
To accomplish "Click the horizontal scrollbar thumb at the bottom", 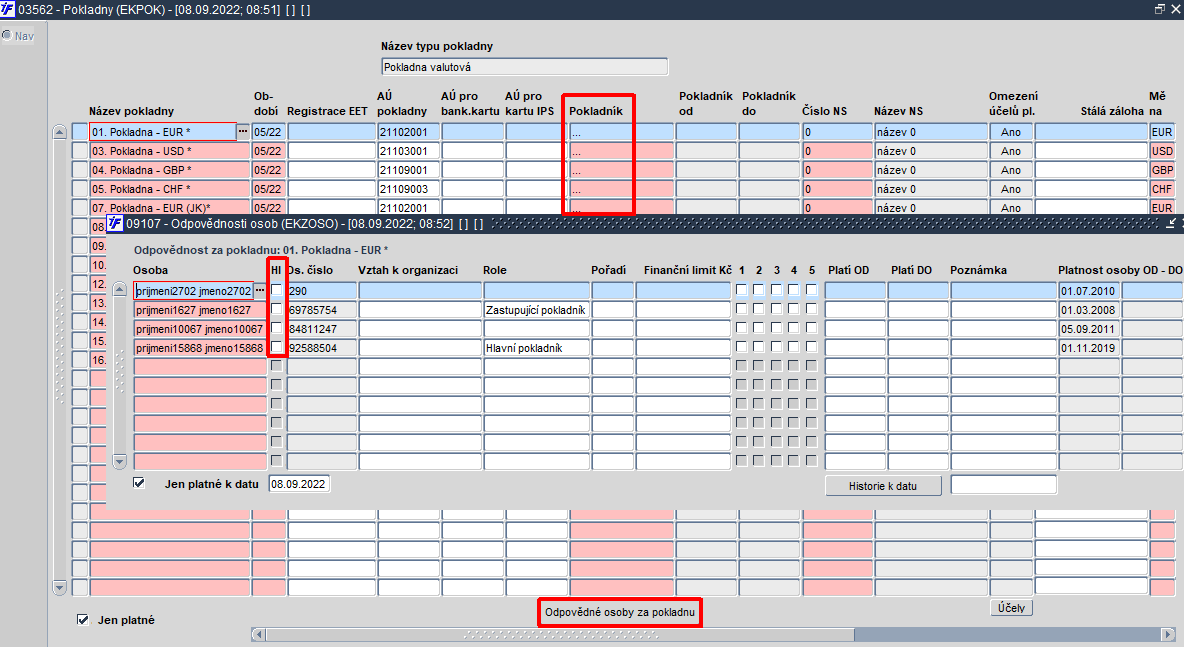I will [x=560, y=634].
